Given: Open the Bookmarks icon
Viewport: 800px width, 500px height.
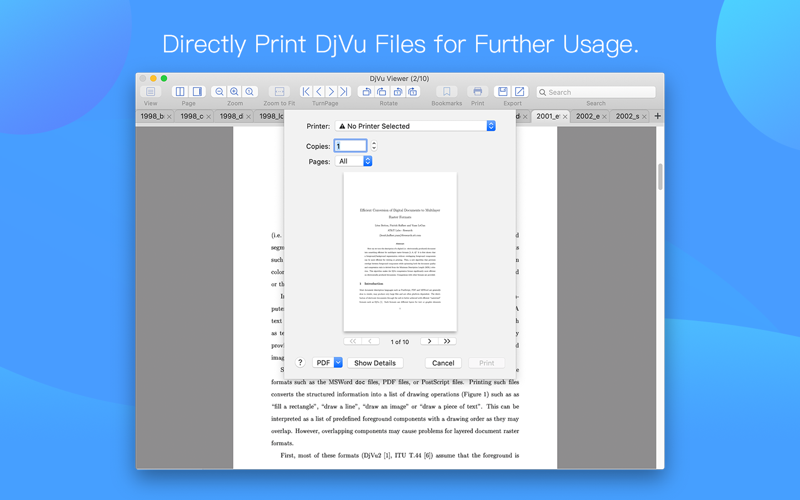Looking at the screenshot, I should [446, 92].
